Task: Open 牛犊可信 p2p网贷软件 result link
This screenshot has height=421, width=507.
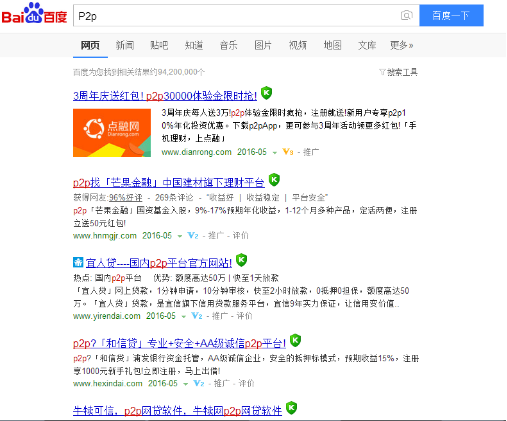Action: pos(177,410)
